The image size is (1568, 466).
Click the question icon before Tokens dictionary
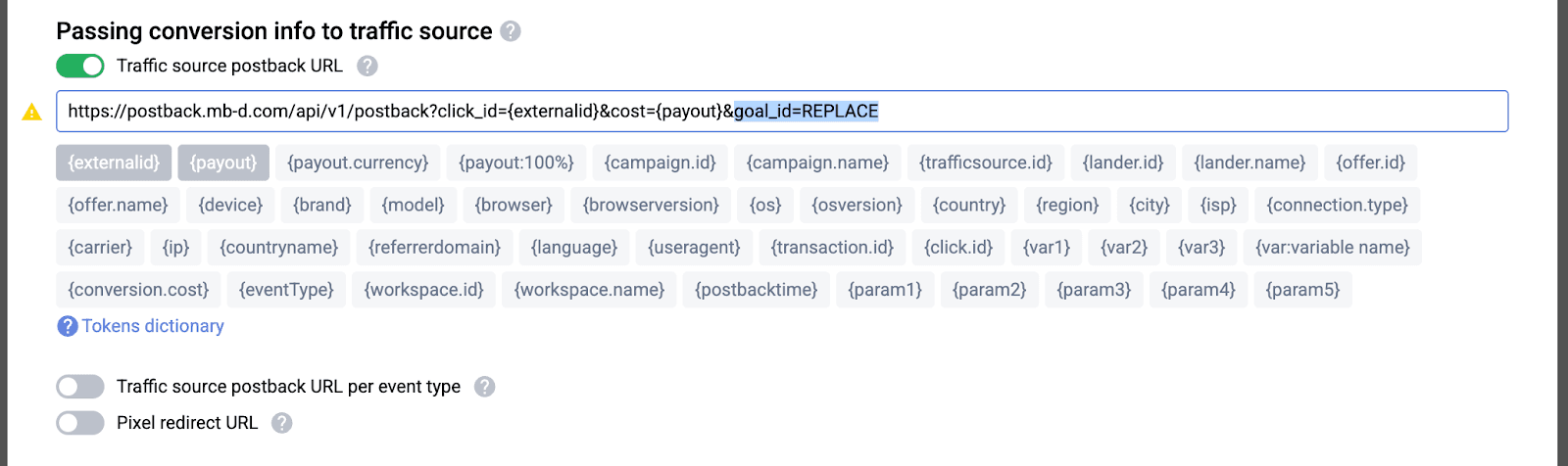tap(68, 326)
